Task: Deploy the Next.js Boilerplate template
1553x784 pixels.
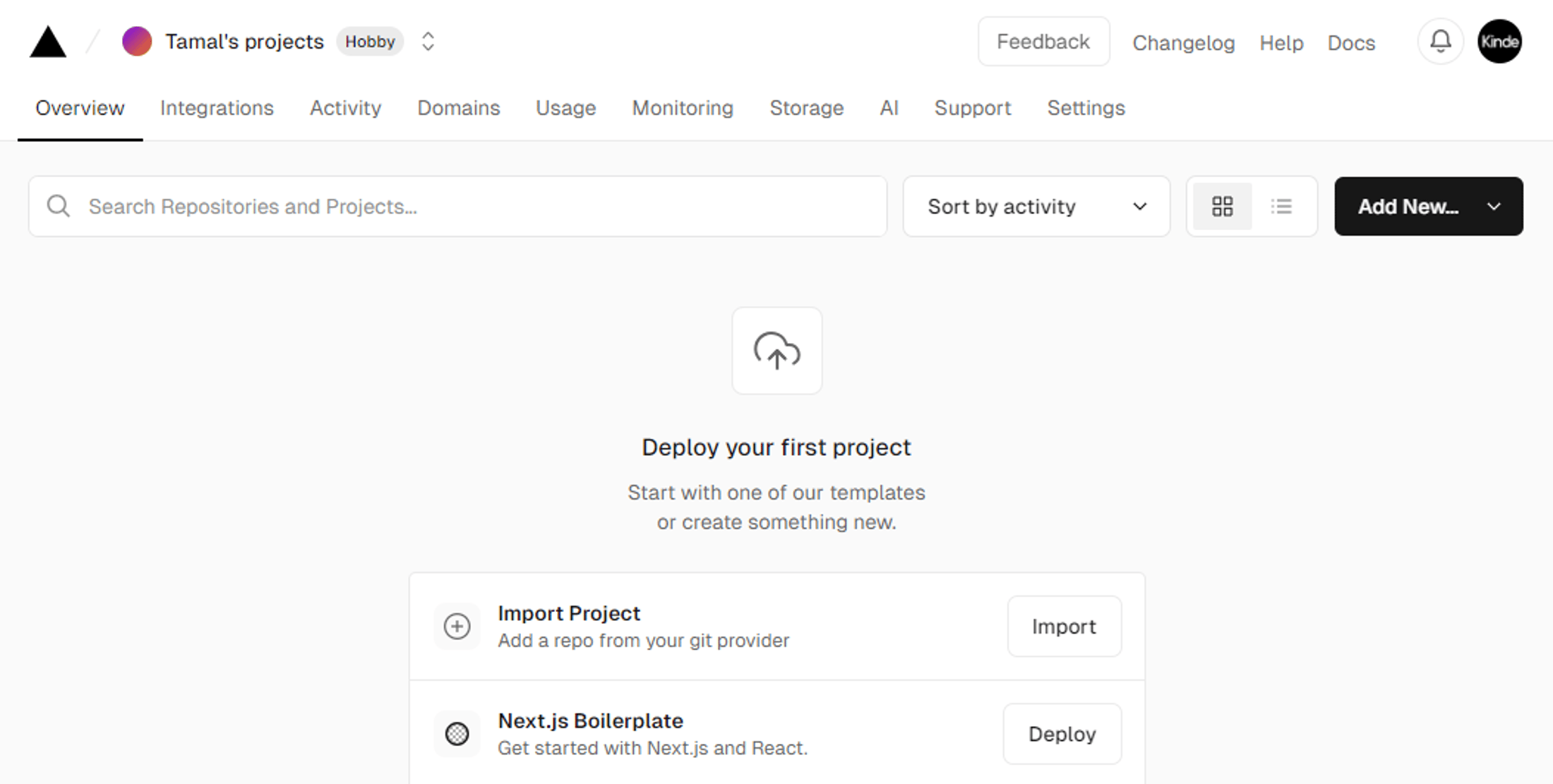Action: (1062, 734)
